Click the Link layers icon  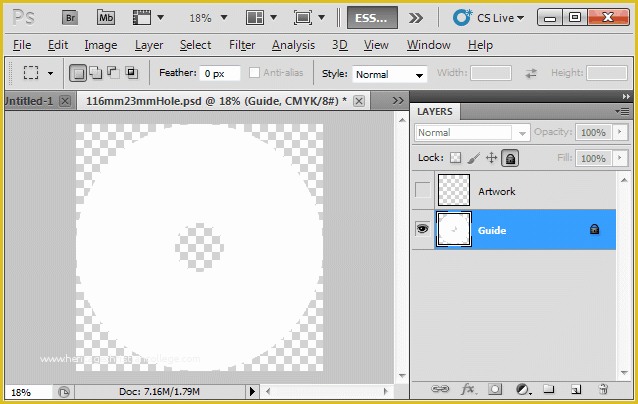point(440,389)
